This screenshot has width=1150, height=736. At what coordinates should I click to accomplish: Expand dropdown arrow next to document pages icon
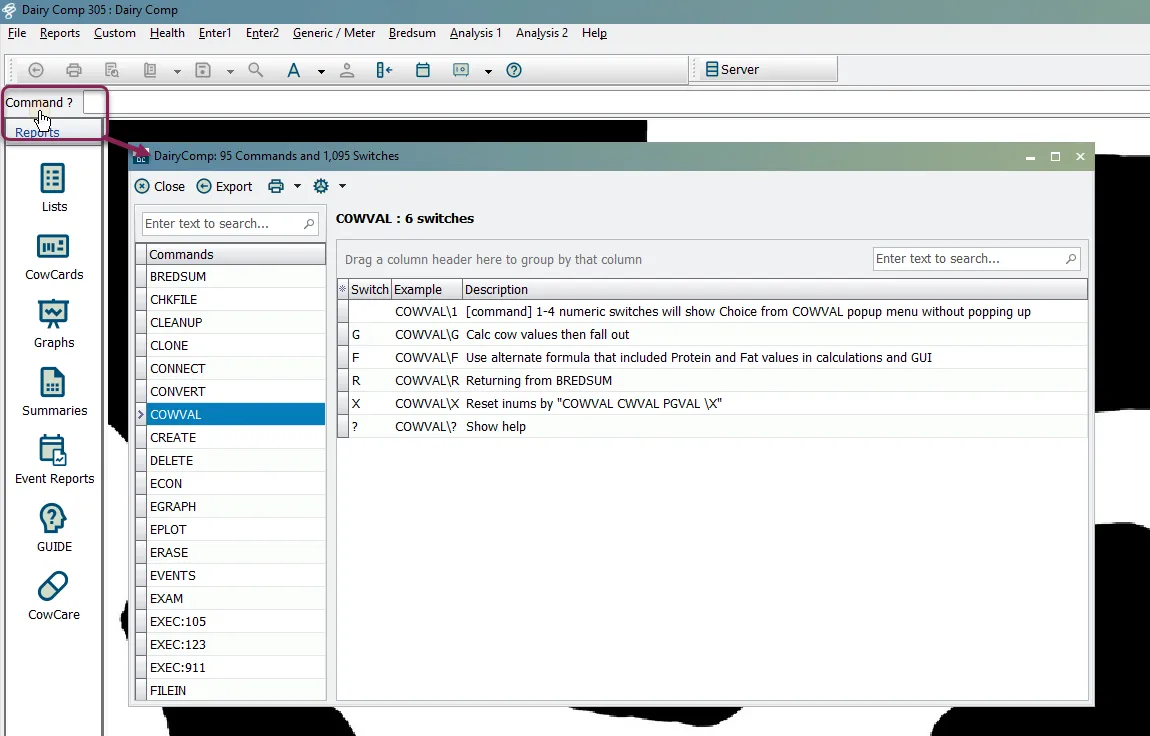177,71
